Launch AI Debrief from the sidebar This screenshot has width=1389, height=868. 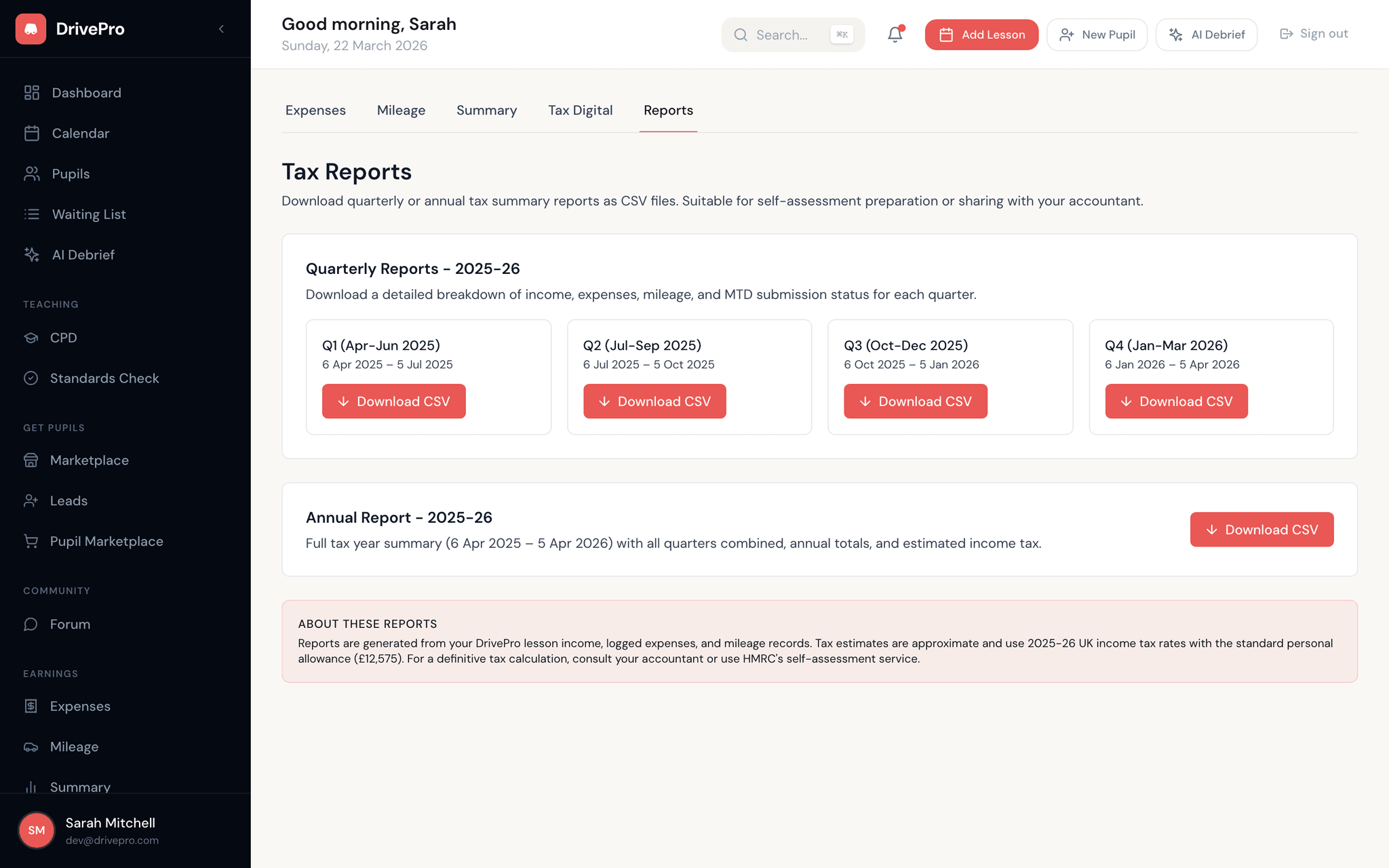(83, 254)
